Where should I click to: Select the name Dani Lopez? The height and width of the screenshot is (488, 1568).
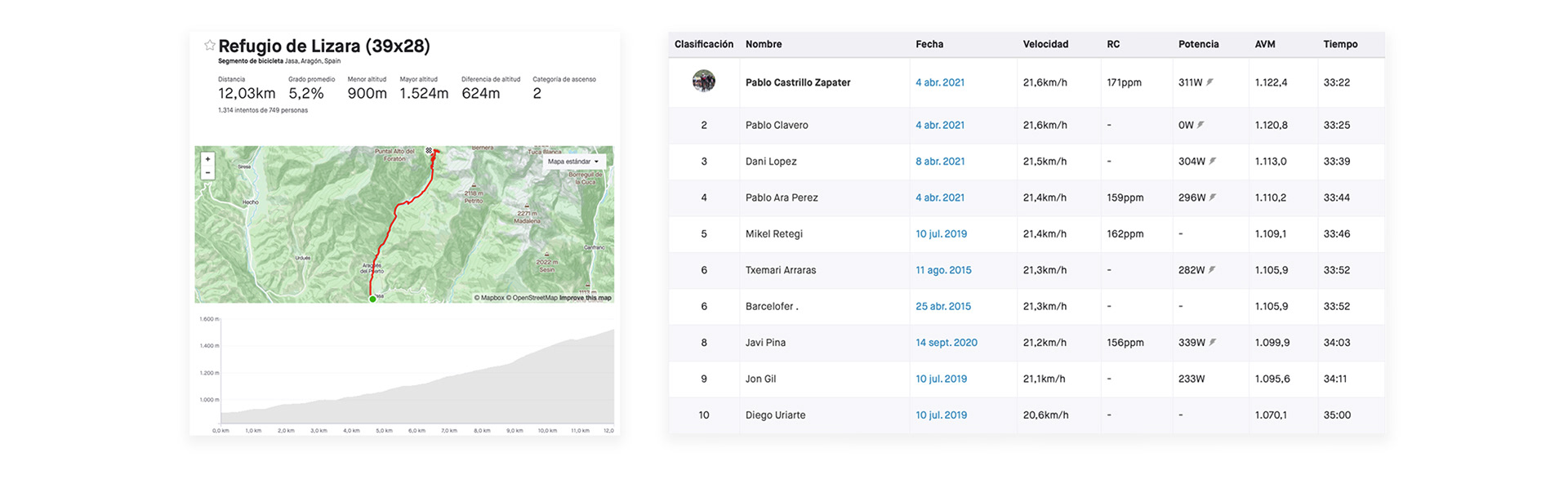(x=771, y=162)
